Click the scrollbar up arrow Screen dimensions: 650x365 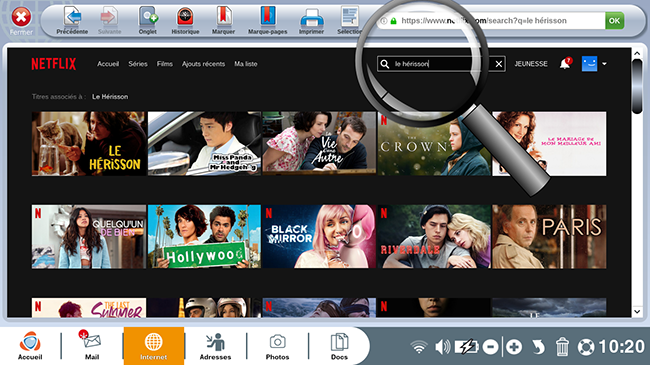pyautogui.click(x=637, y=53)
